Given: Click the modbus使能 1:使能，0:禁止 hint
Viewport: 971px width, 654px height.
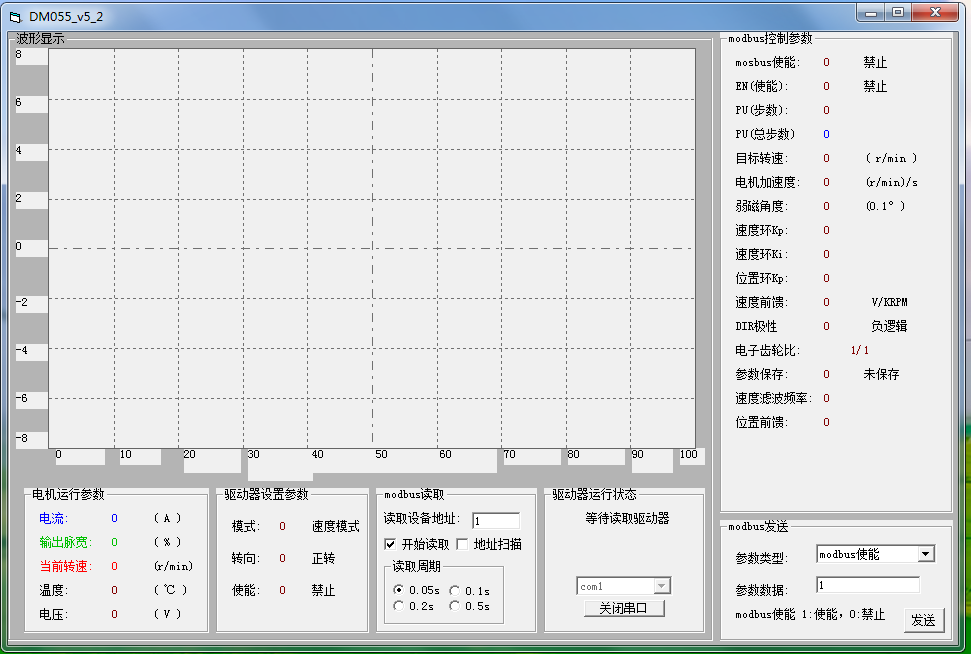Looking at the screenshot, I should click(x=810, y=614).
